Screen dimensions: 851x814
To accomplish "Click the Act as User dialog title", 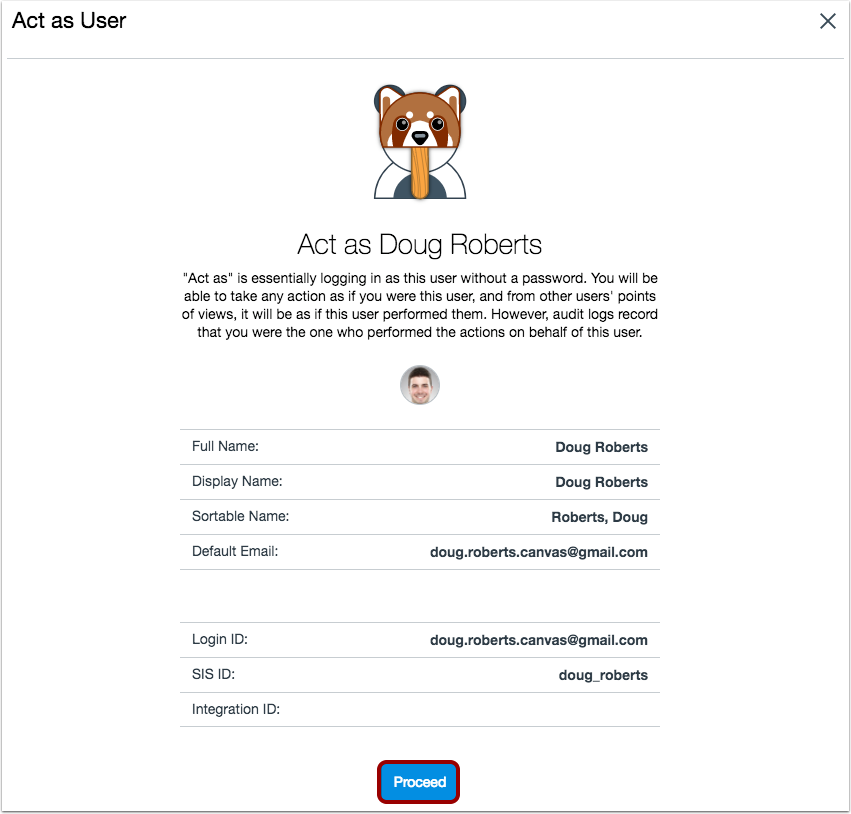I will point(68,20).
